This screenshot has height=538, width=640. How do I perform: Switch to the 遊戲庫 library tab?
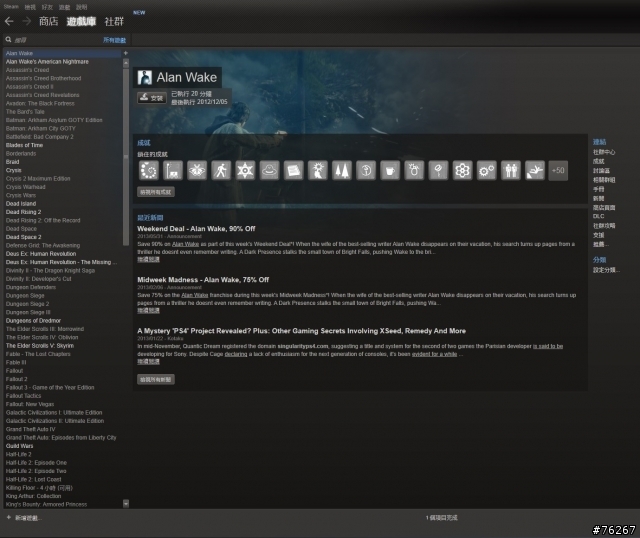point(81,21)
